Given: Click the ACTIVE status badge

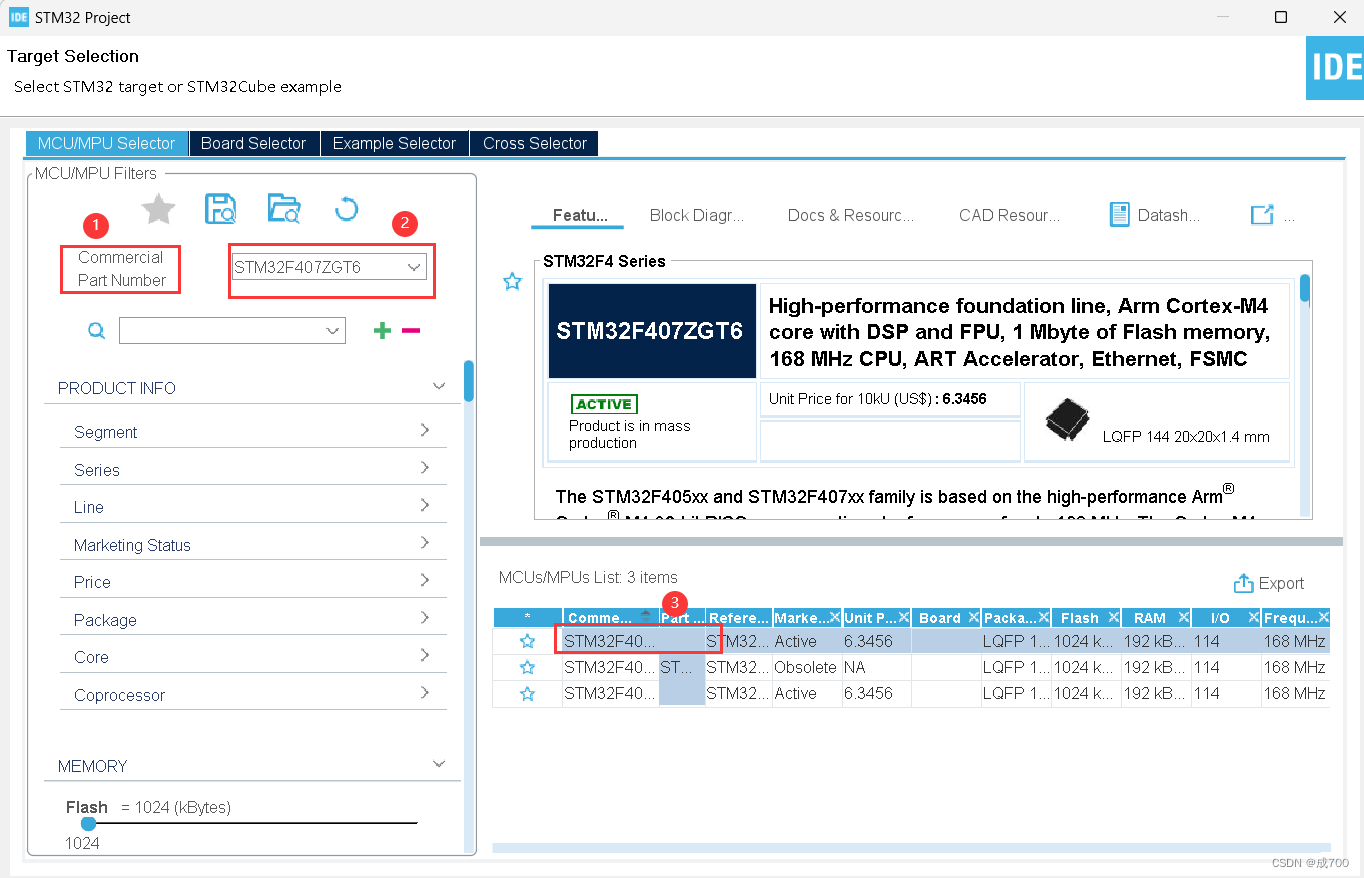Looking at the screenshot, I should point(604,404).
